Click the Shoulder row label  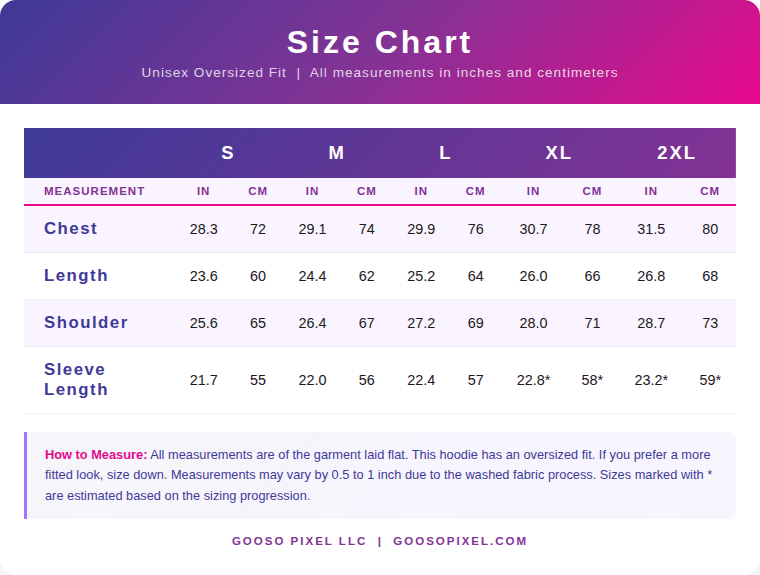pos(86,322)
